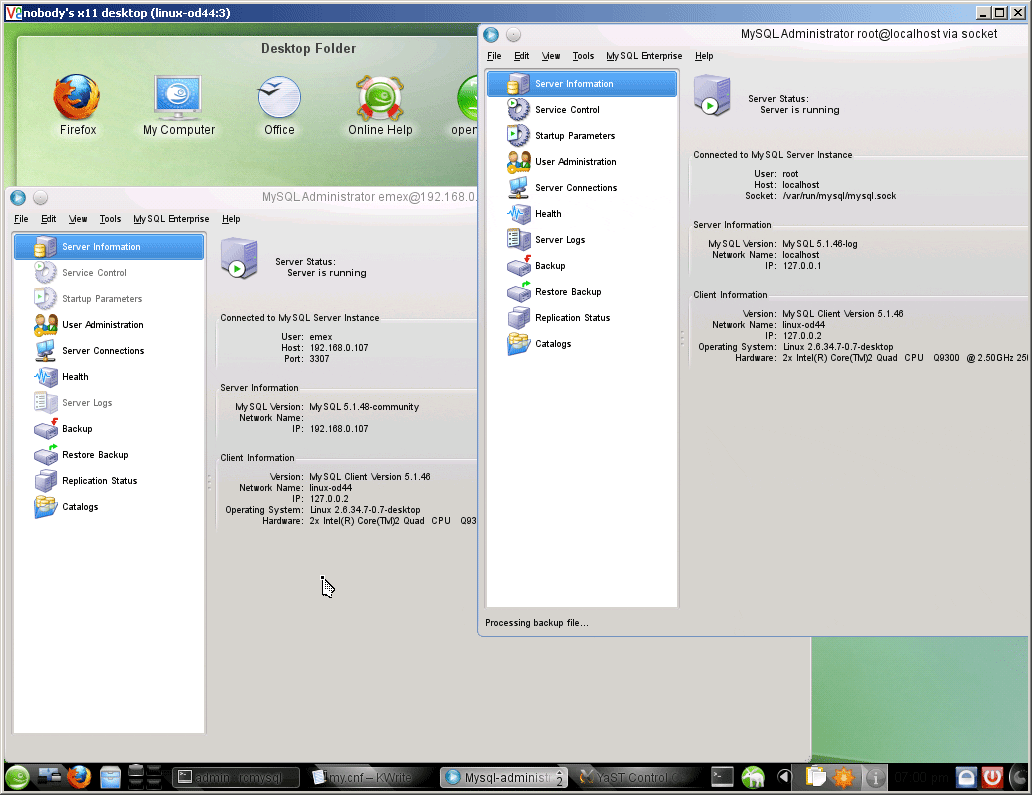Click the clipboard (Klipper) tray icon
The width and height of the screenshot is (1032, 795).
click(815, 777)
